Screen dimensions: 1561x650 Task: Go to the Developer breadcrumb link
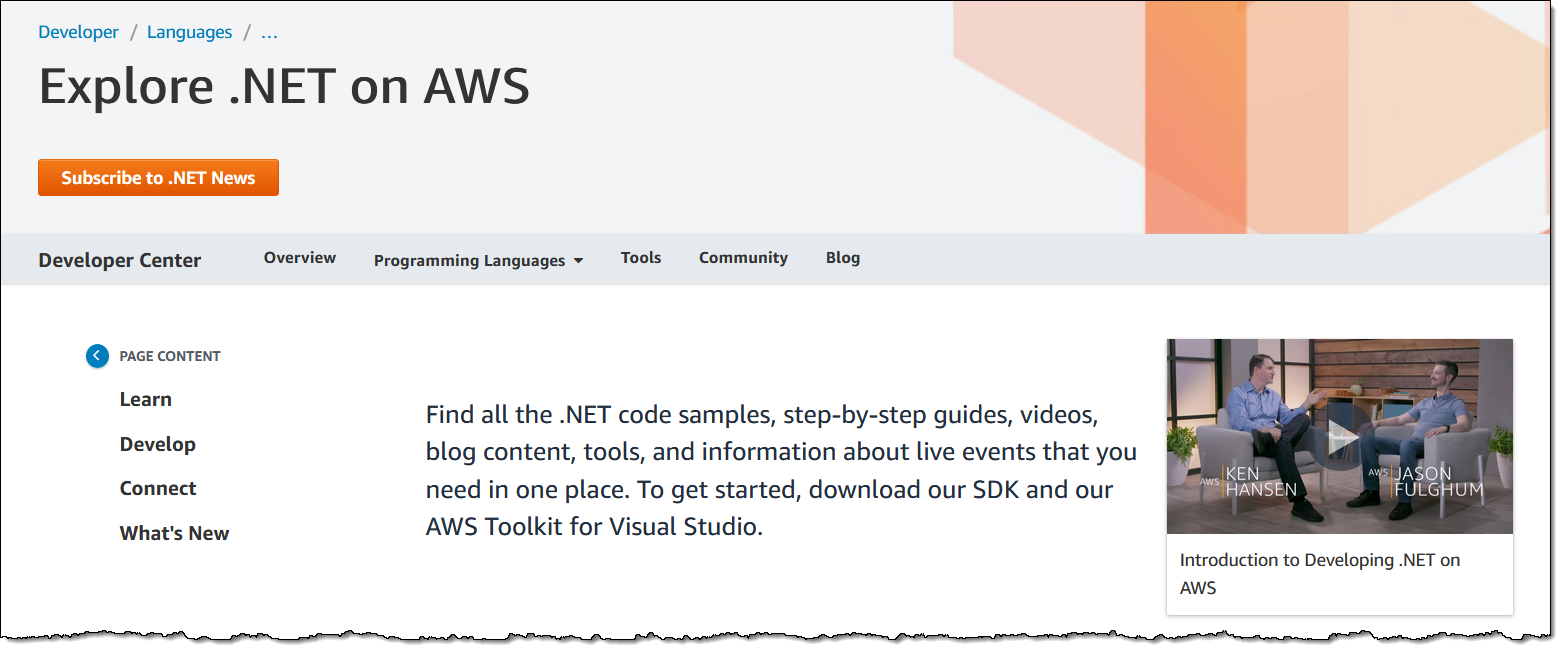click(78, 32)
